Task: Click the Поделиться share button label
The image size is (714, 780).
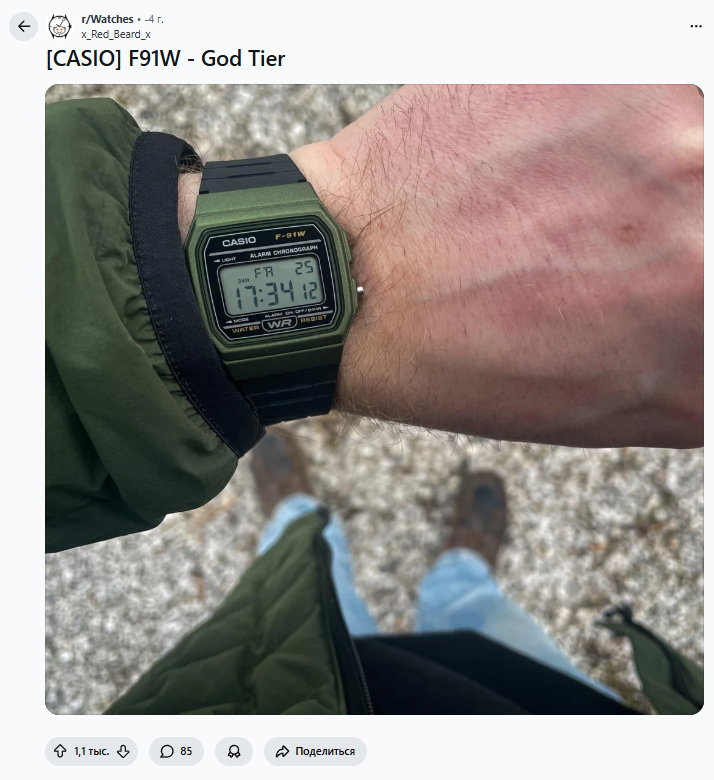Action: pyautogui.click(x=325, y=751)
